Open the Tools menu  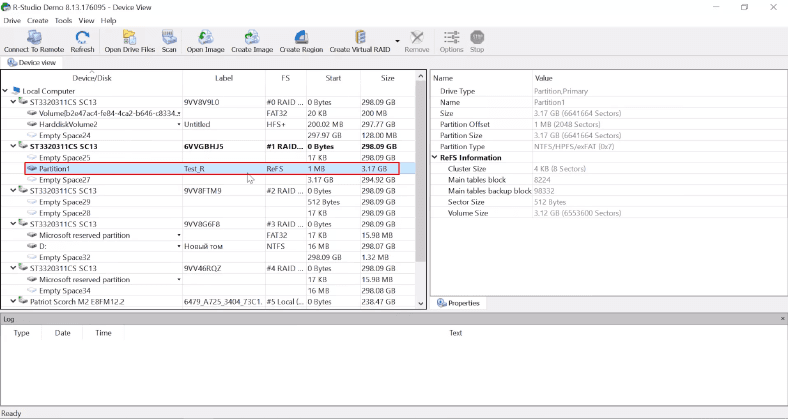(x=63, y=20)
